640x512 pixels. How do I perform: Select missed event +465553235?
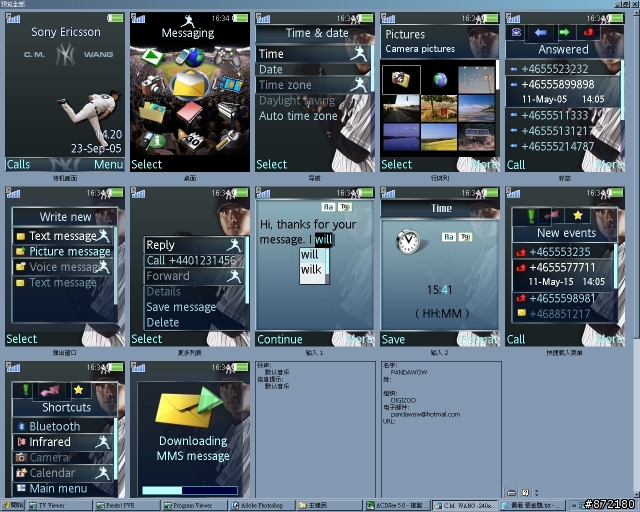click(563, 252)
